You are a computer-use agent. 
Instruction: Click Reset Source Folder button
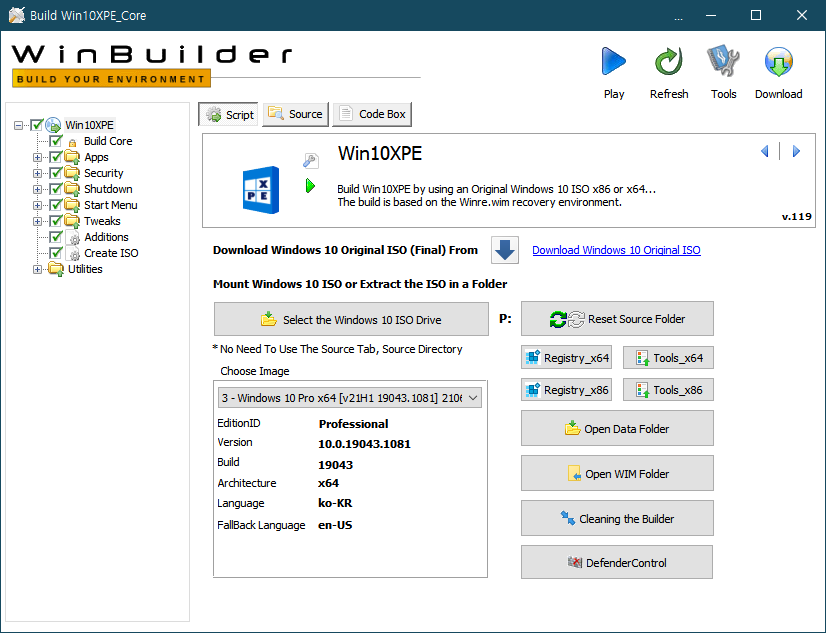click(617, 319)
